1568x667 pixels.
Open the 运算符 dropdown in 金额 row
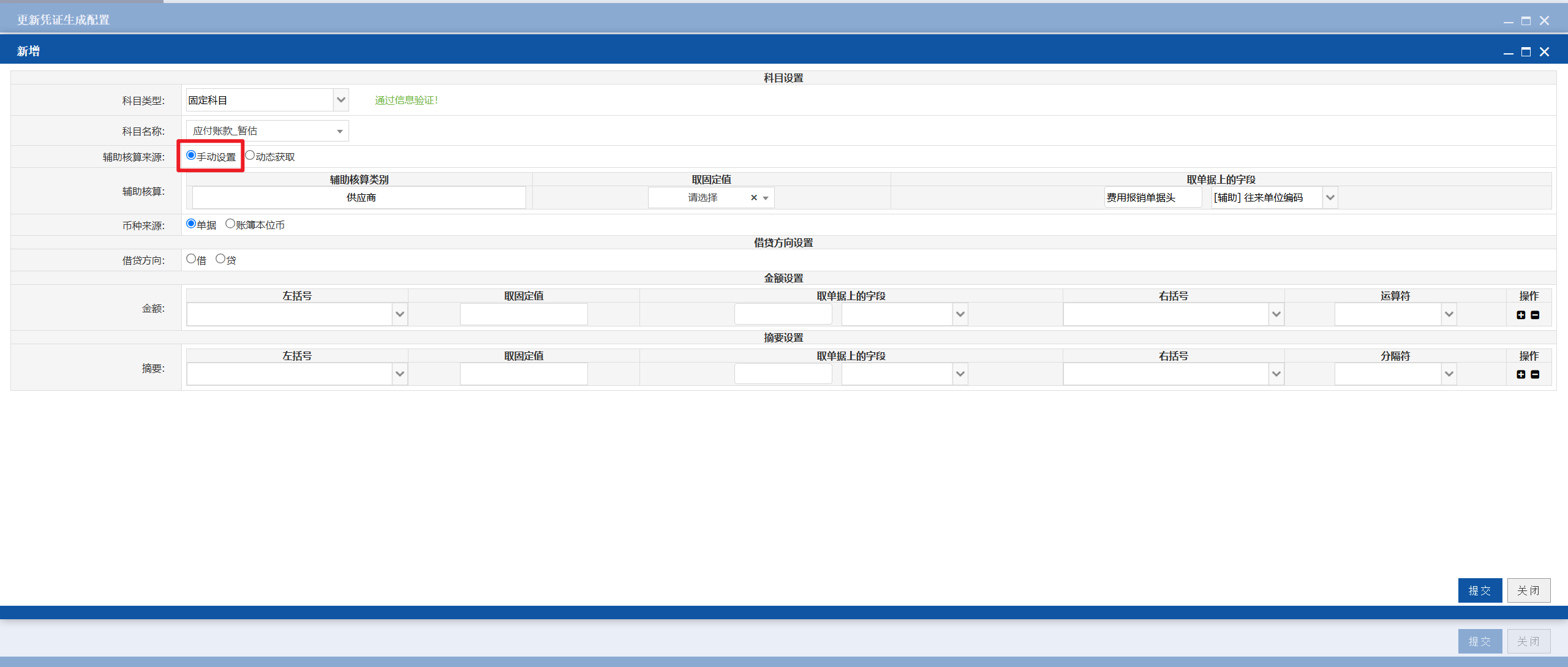pyautogui.click(x=1395, y=314)
